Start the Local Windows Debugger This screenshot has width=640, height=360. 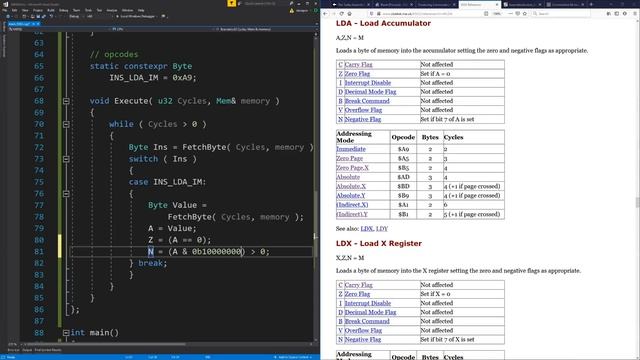[136, 16]
